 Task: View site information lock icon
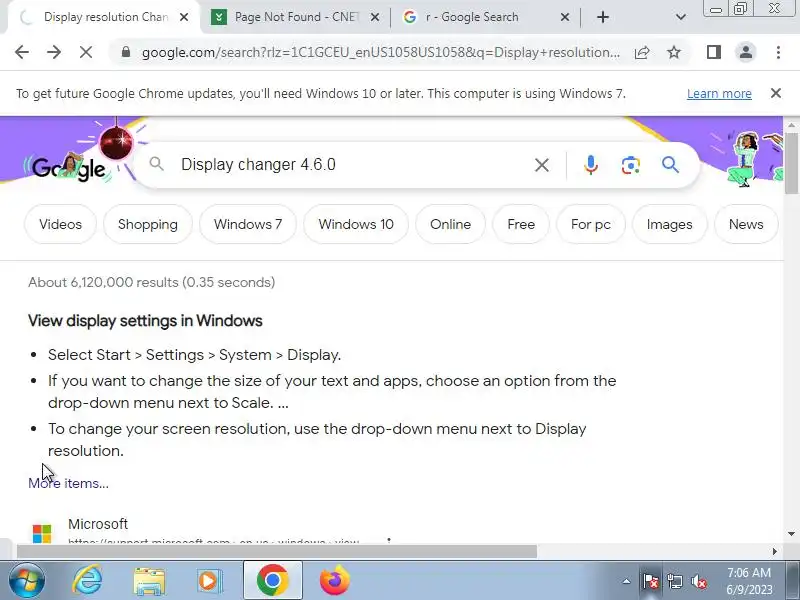(x=126, y=52)
